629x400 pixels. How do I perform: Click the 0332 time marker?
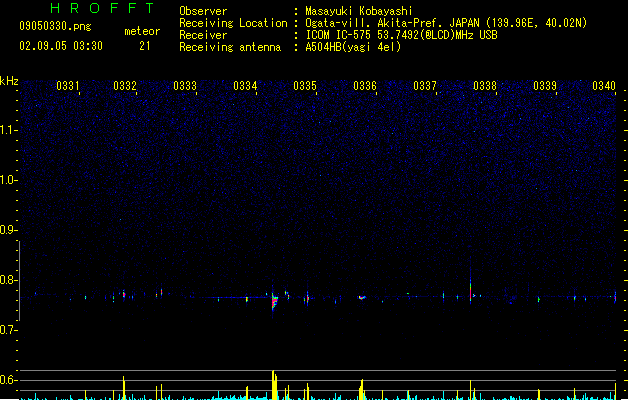coord(125,86)
